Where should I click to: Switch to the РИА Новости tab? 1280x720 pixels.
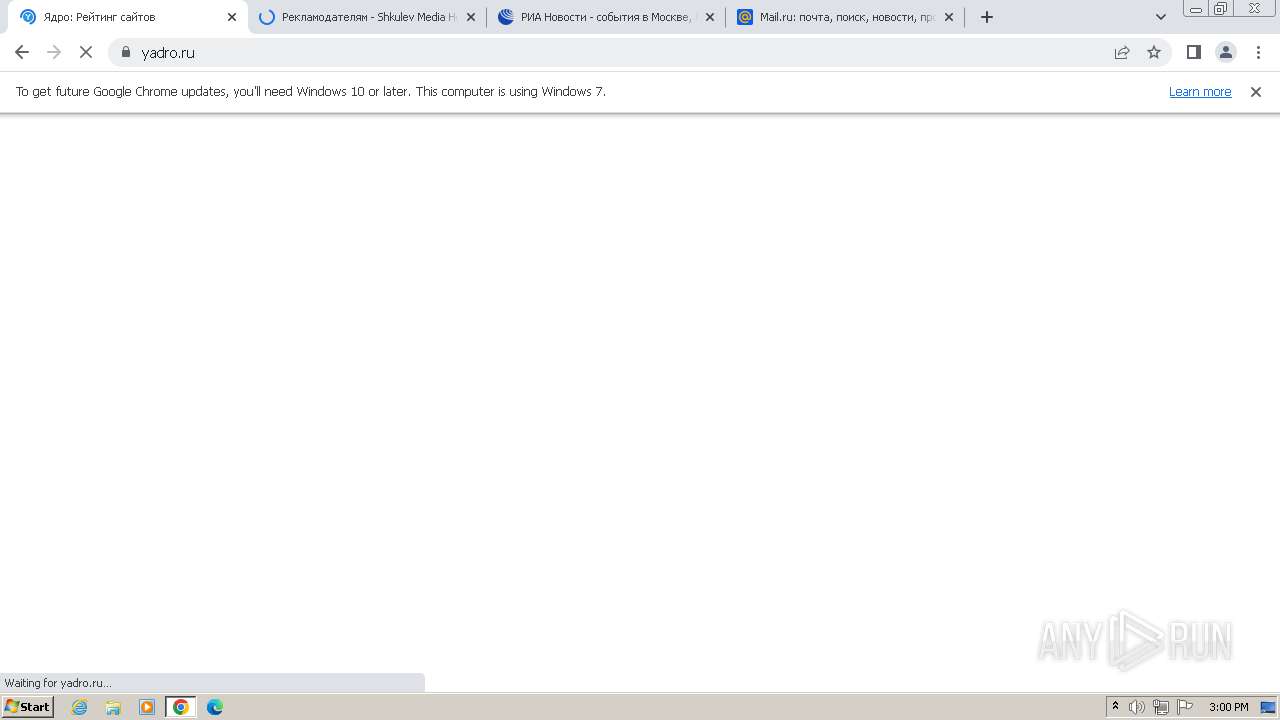(x=606, y=17)
